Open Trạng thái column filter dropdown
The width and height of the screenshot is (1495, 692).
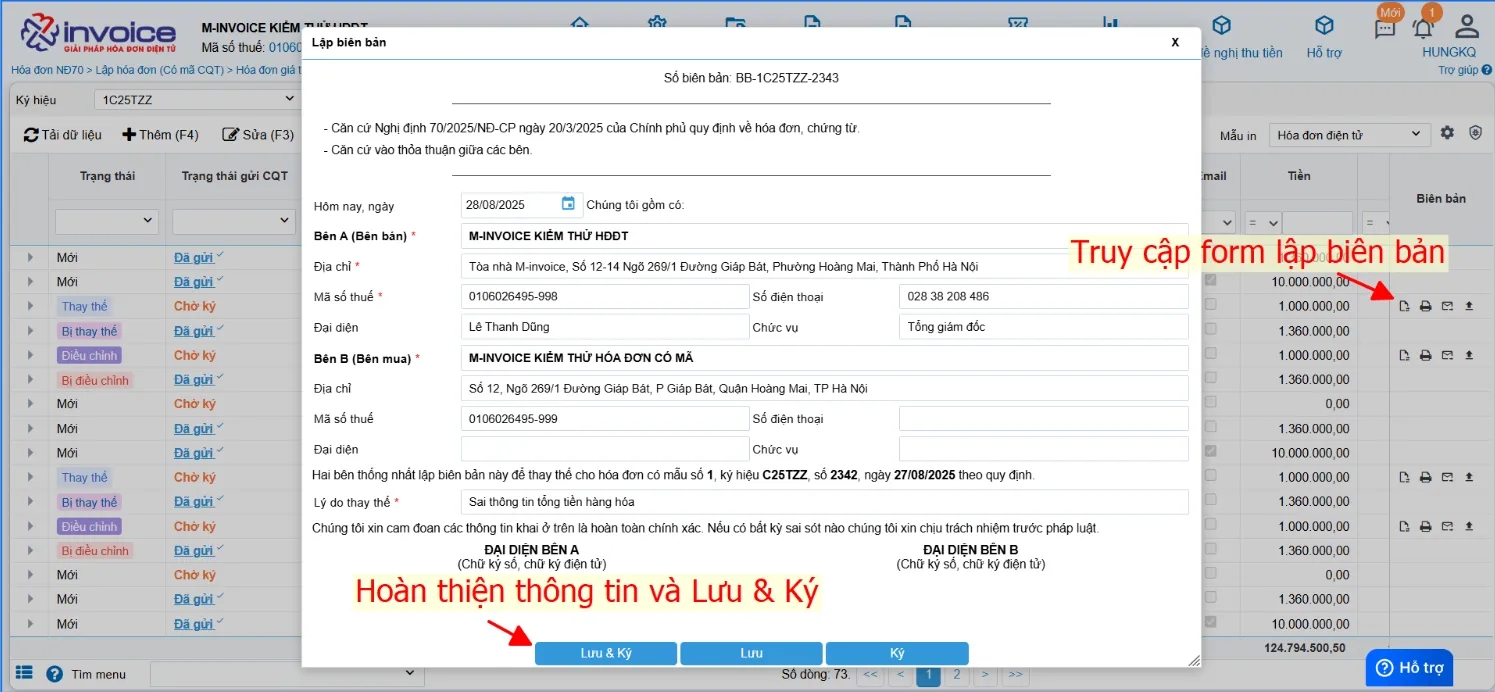(106, 220)
